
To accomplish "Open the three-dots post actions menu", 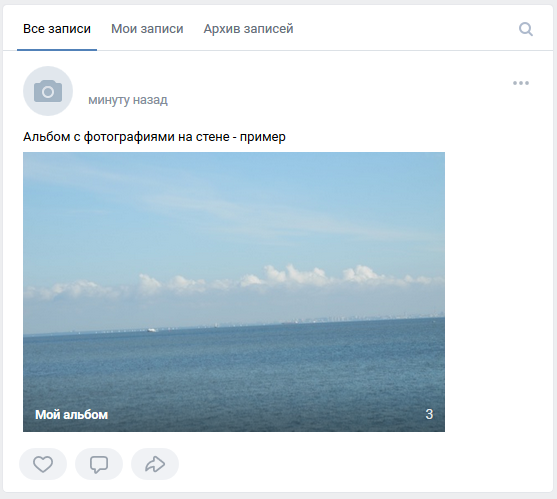I will pyautogui.click(x=521, y=83).
